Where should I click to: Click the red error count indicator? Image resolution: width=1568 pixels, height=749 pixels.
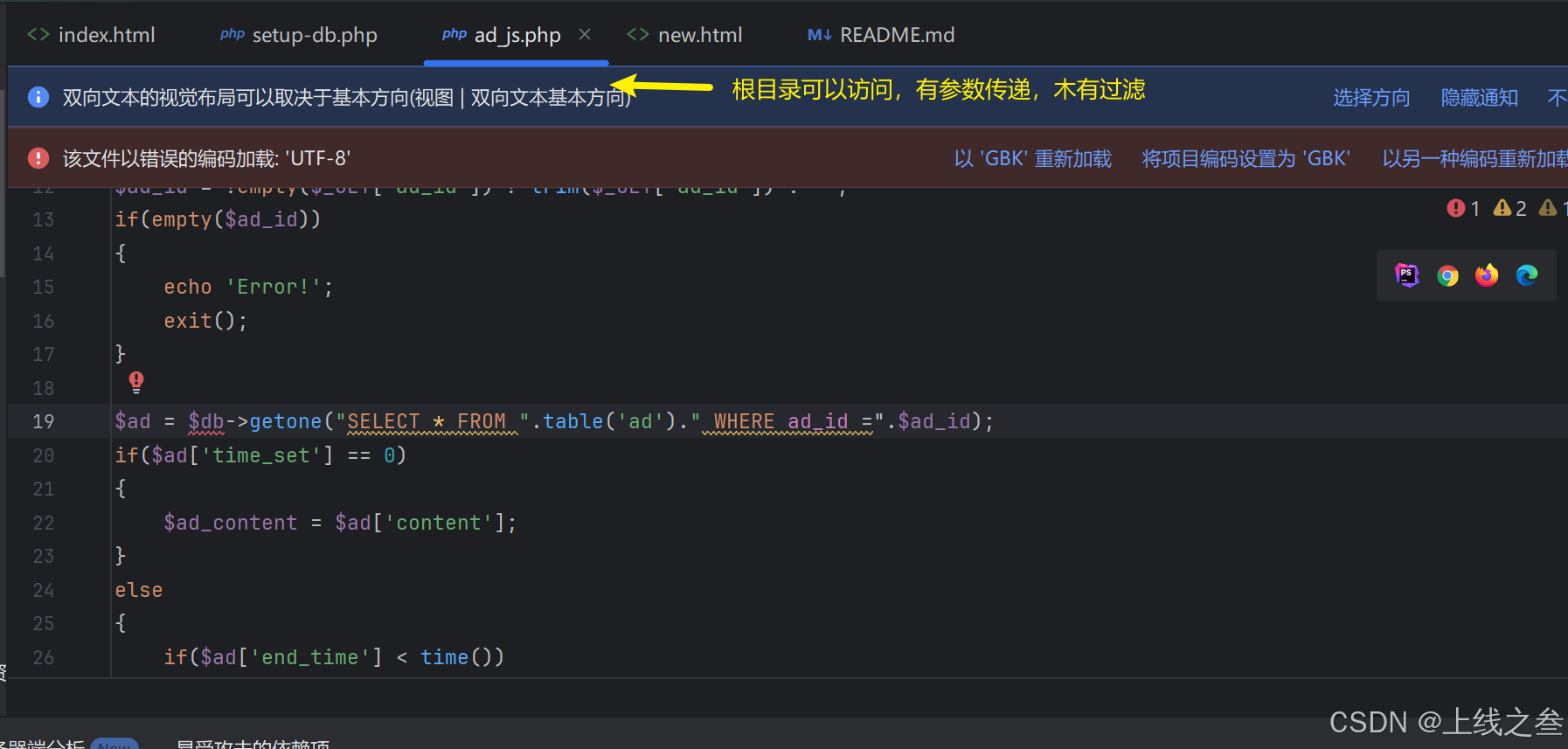[1463, 208]
